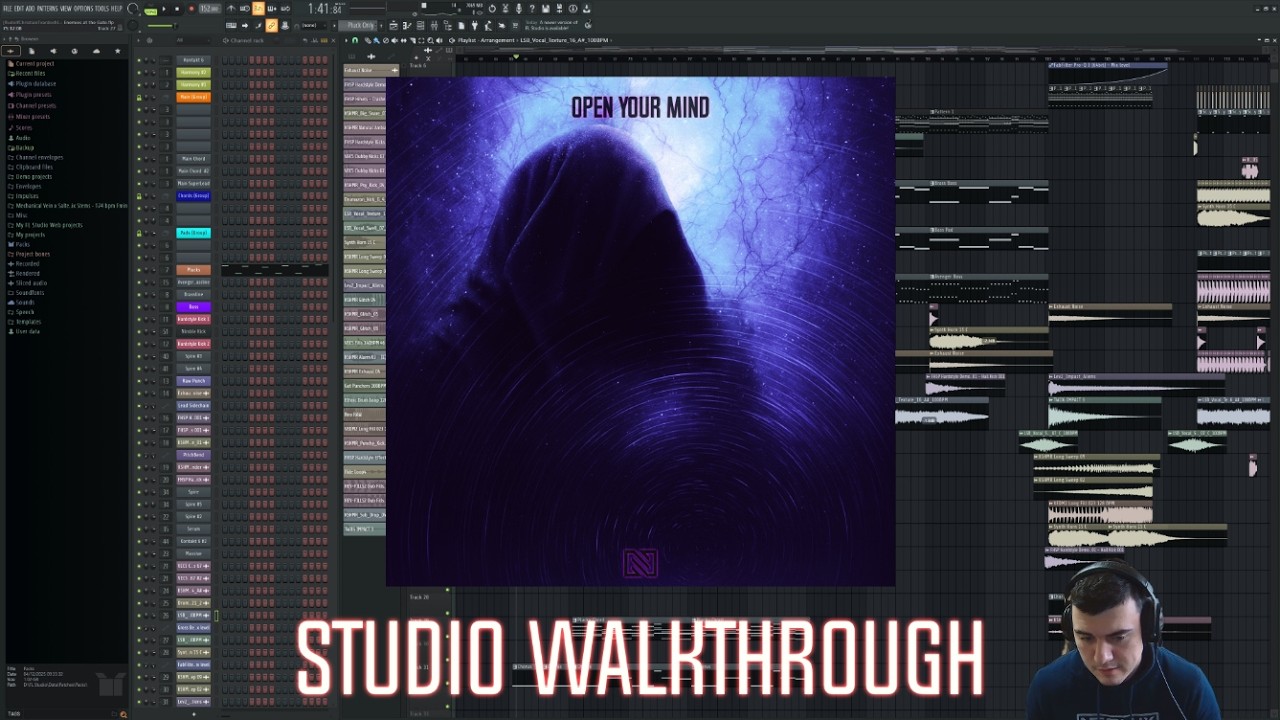Click the red Record button
The width and height of the screenshot is (1280, 720).
click(x=191, y=9)
